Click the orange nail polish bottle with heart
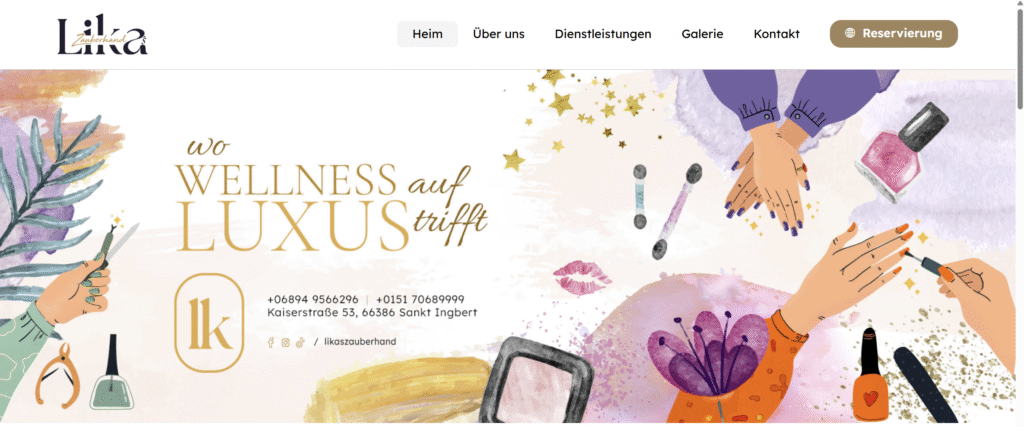The image size is (1024, 427). pyautogui.click(x=871, y=374)
